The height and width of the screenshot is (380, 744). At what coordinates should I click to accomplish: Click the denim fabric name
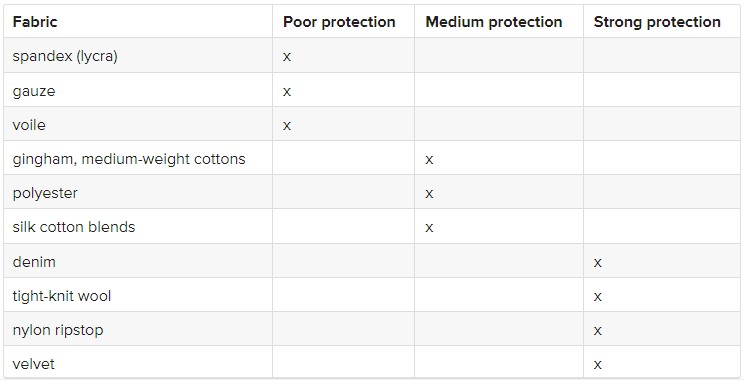pos(34,261)
